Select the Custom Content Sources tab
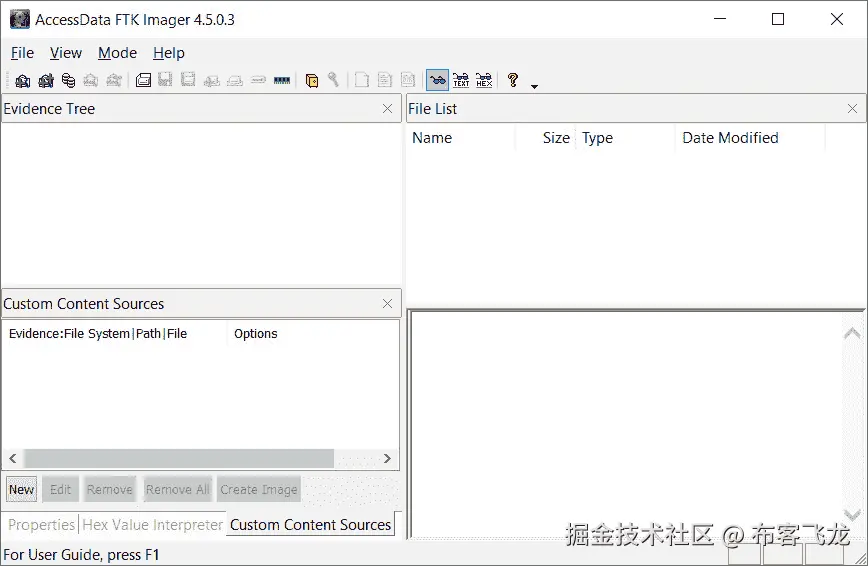868x566 pixels. coord(311,524)
